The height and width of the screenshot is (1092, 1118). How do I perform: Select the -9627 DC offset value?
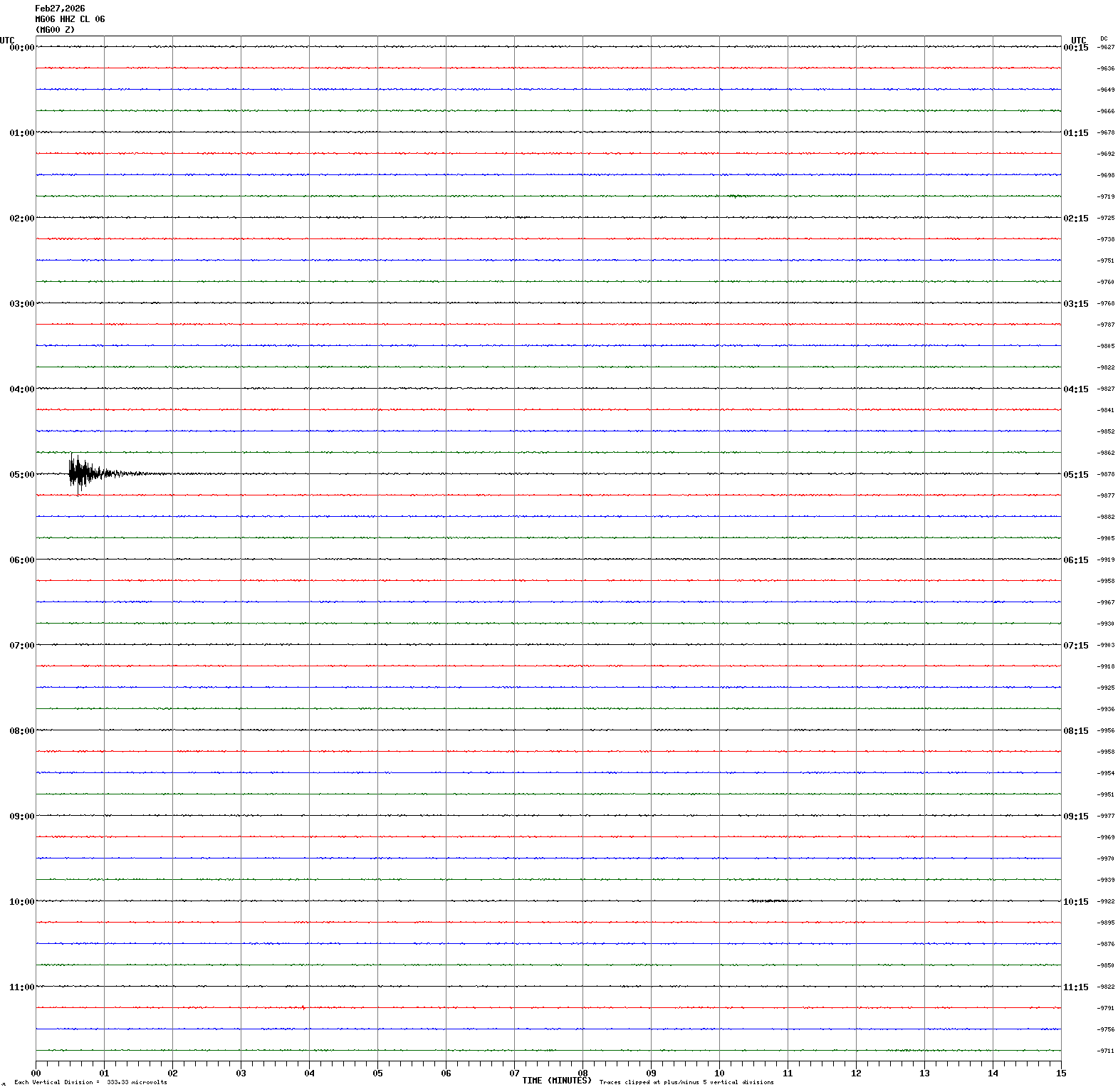point(1106,48)
